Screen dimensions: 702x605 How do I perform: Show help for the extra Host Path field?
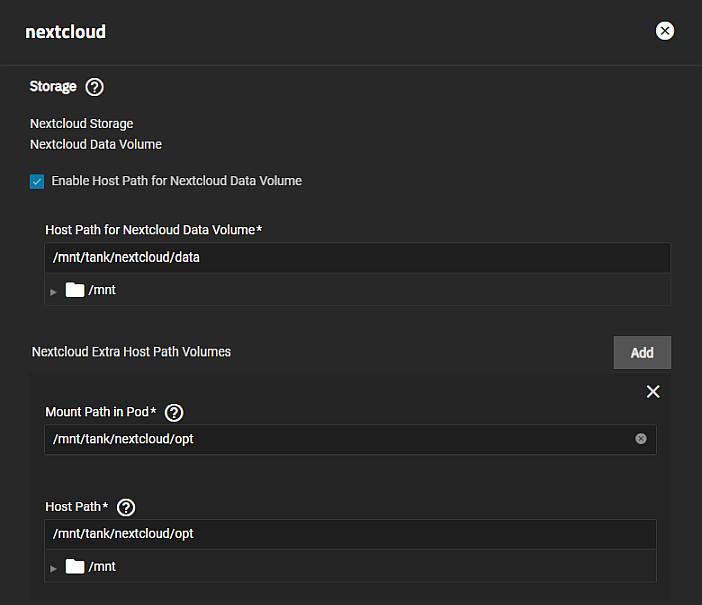pyautogui.click(x=126, y=507)
